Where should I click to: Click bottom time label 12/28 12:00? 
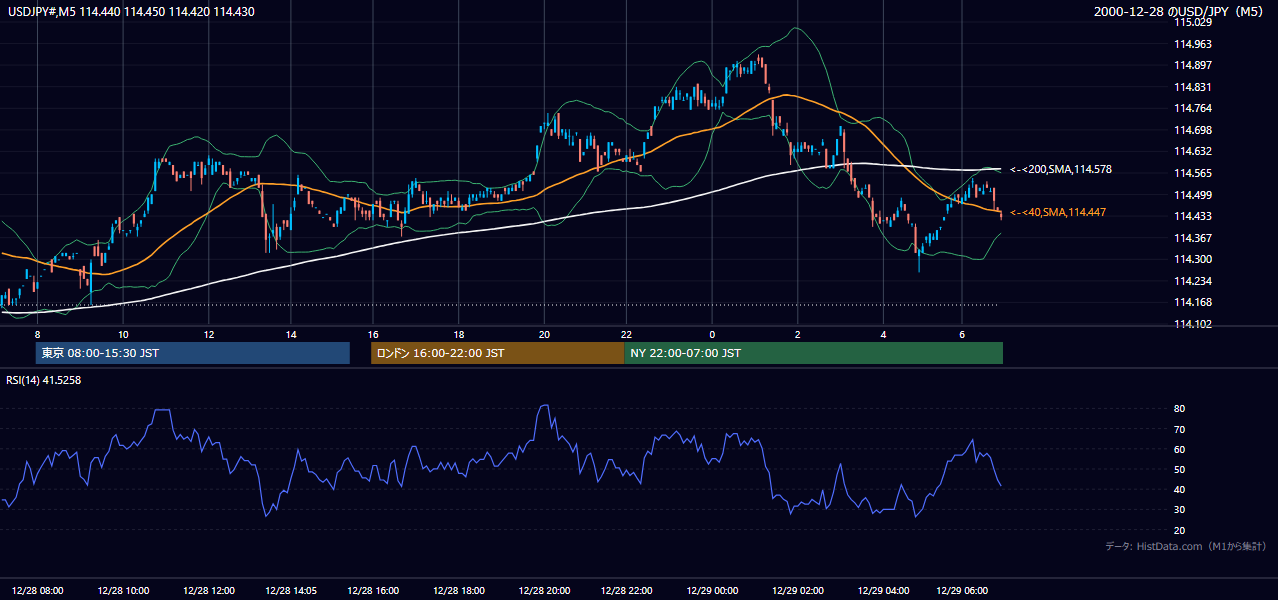click(x=209, y=591)
